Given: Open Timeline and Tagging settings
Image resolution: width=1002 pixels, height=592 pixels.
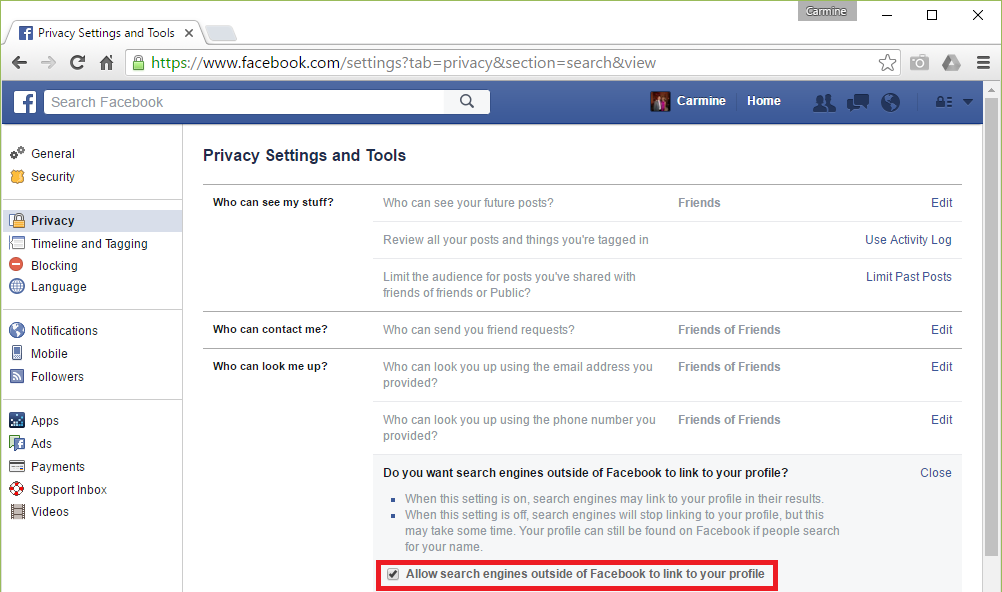Looking at the screenshot, I should (x=89, y=244).
